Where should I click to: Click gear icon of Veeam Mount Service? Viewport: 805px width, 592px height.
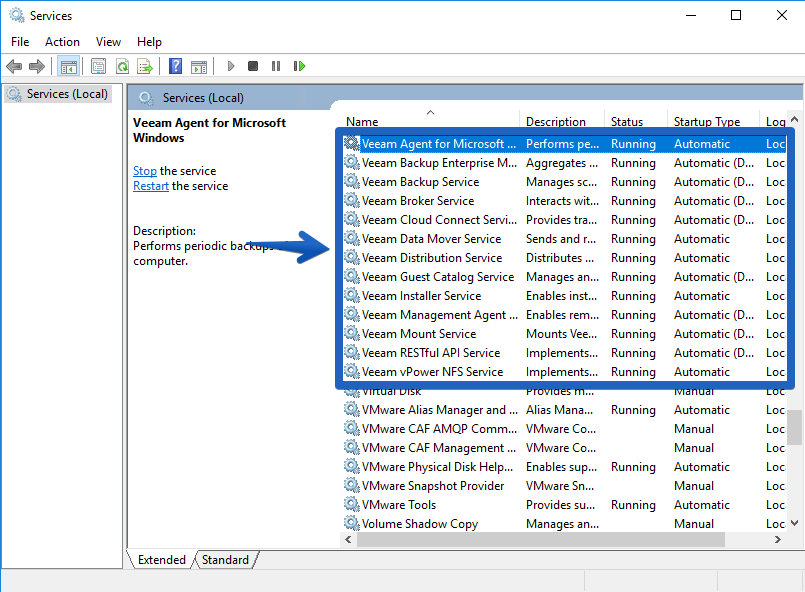352,333
